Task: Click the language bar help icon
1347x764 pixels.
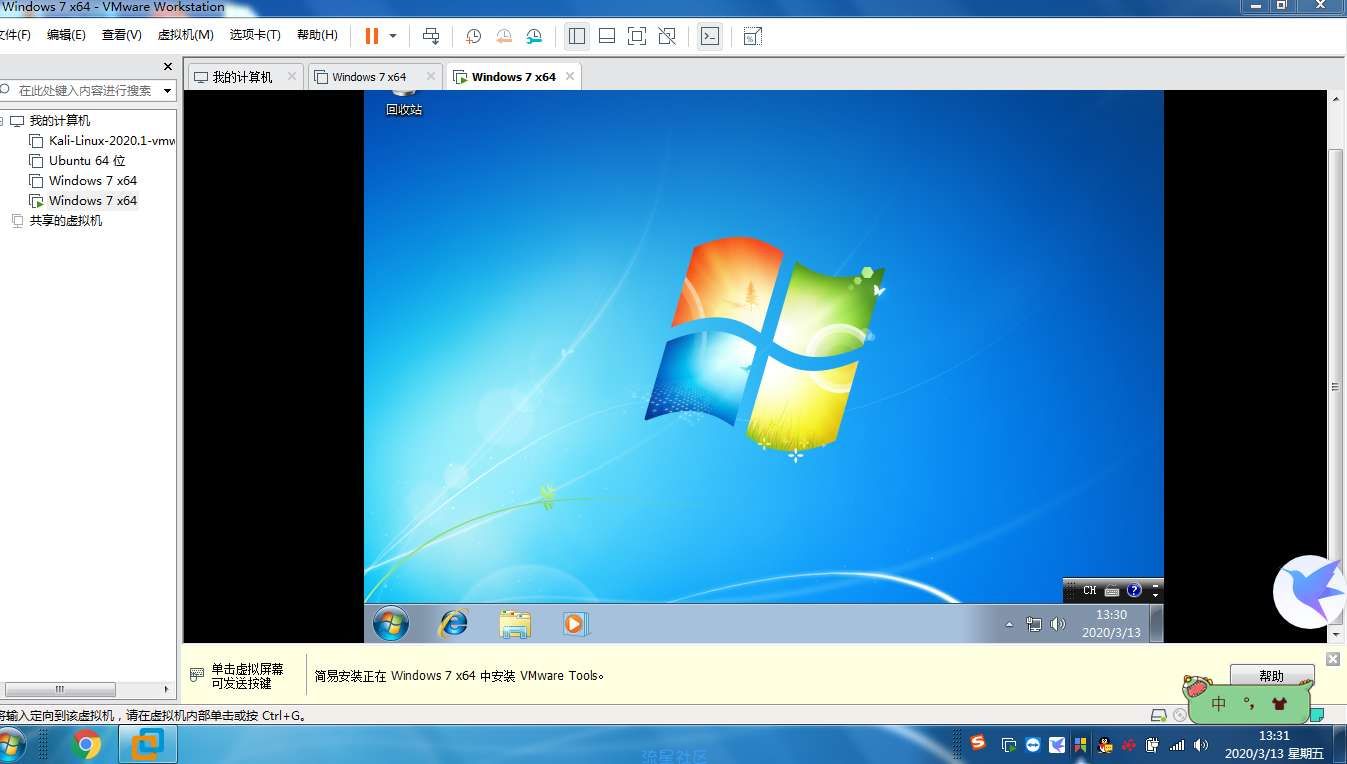Action: point(1134,591)
